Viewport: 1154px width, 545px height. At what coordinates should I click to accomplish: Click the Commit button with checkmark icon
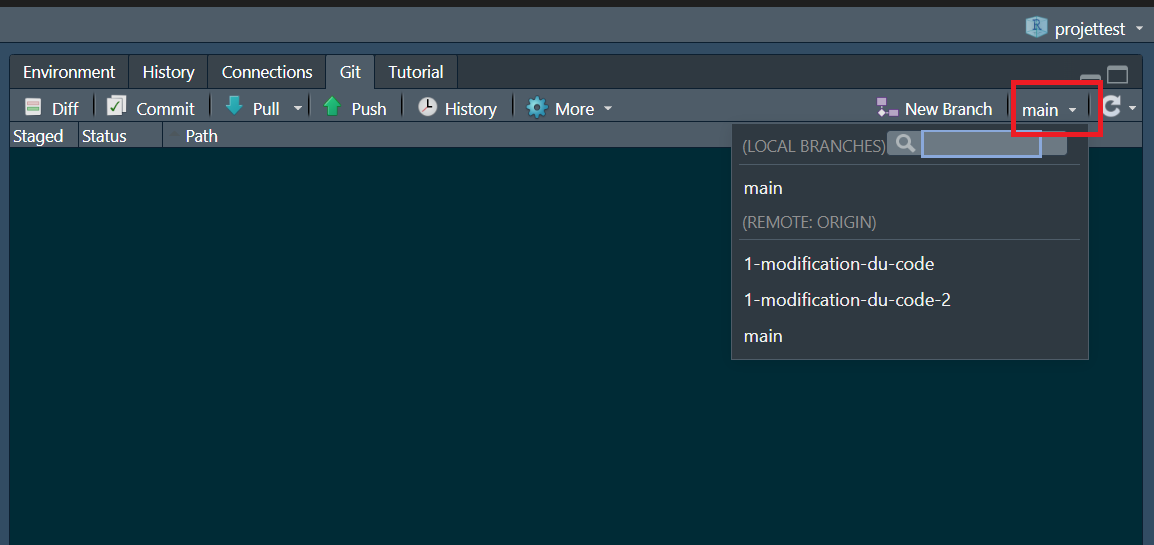(x=151, y=108)
